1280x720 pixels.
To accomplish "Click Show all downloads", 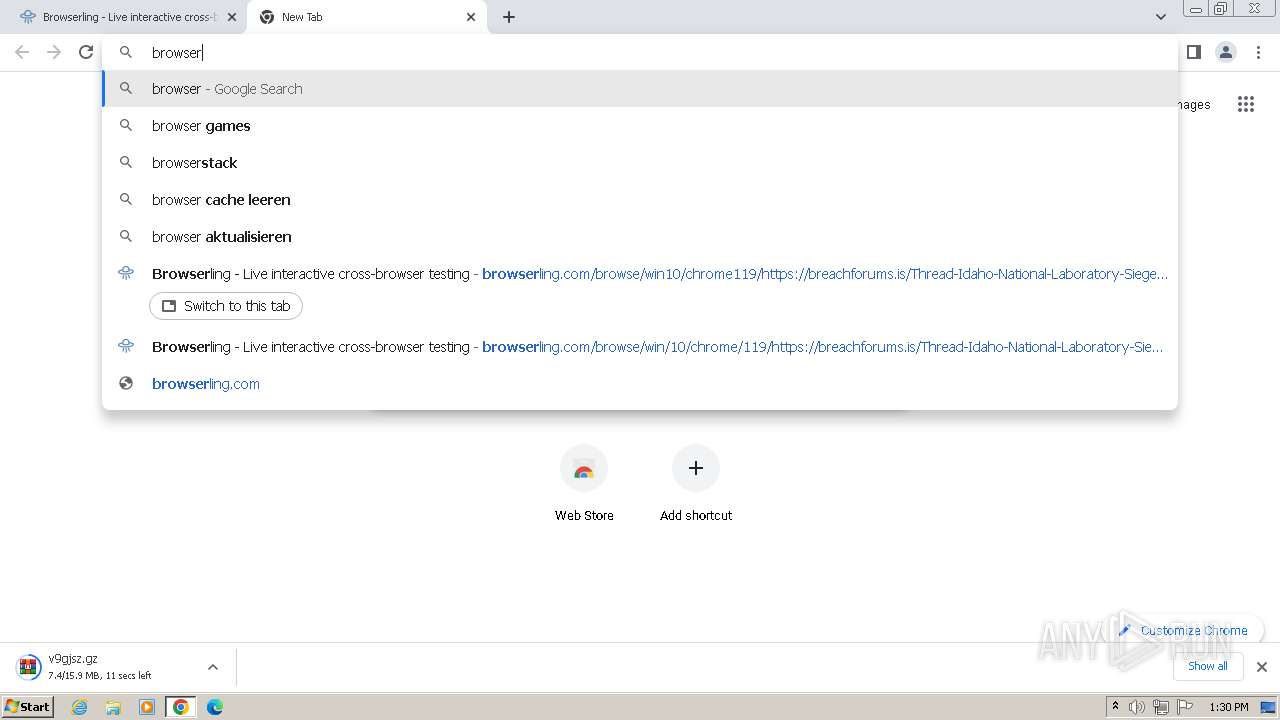I will click(x=1207, y=666).
